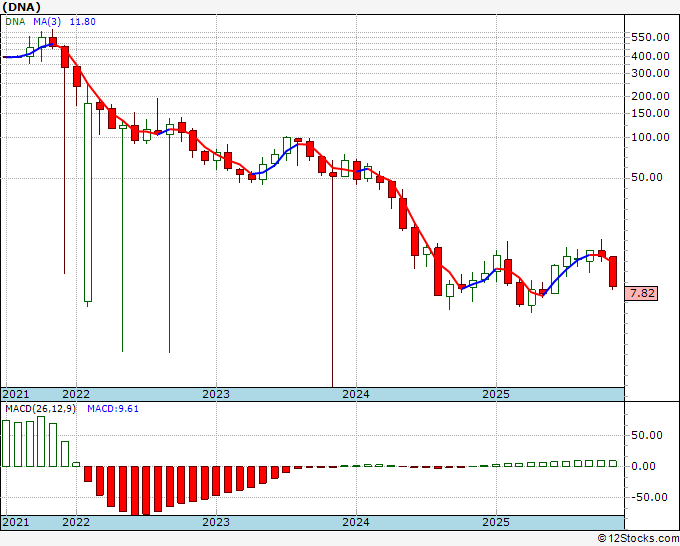The image size is (680, 546).
Task: Click the 50.00 label on MACD axis
Action: (646, 435)
